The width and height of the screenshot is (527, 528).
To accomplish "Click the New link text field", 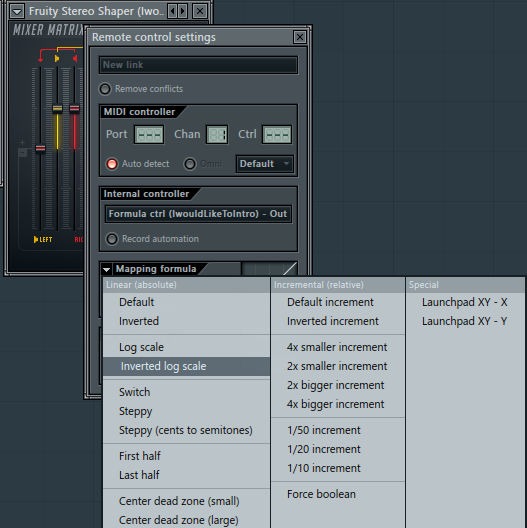I will click(x=198, y=65).
